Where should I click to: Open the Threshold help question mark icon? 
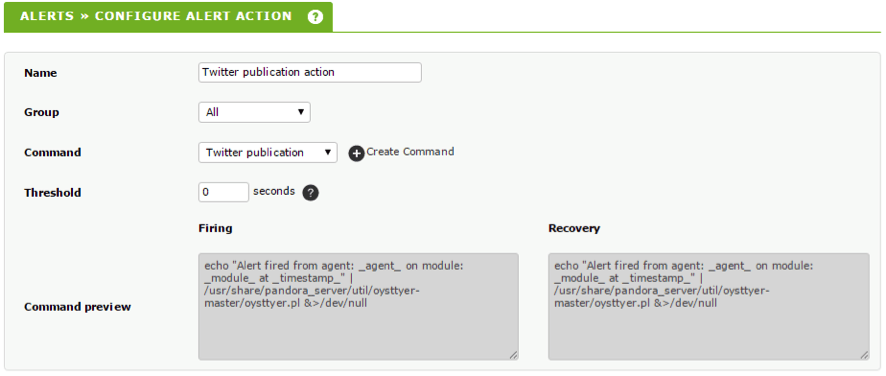click(310, 193)
